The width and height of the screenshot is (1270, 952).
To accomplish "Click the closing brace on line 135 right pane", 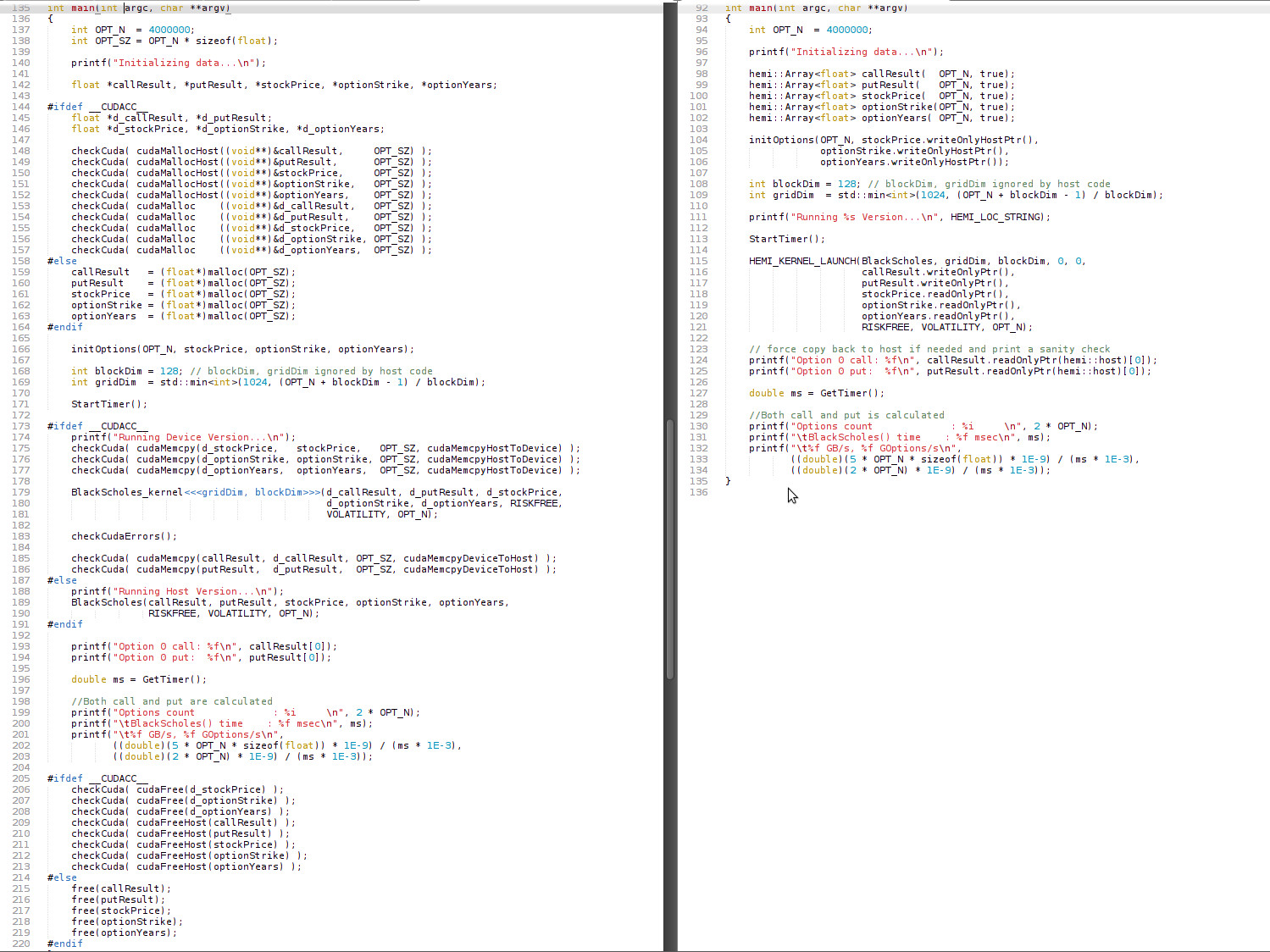I will 727,480.
